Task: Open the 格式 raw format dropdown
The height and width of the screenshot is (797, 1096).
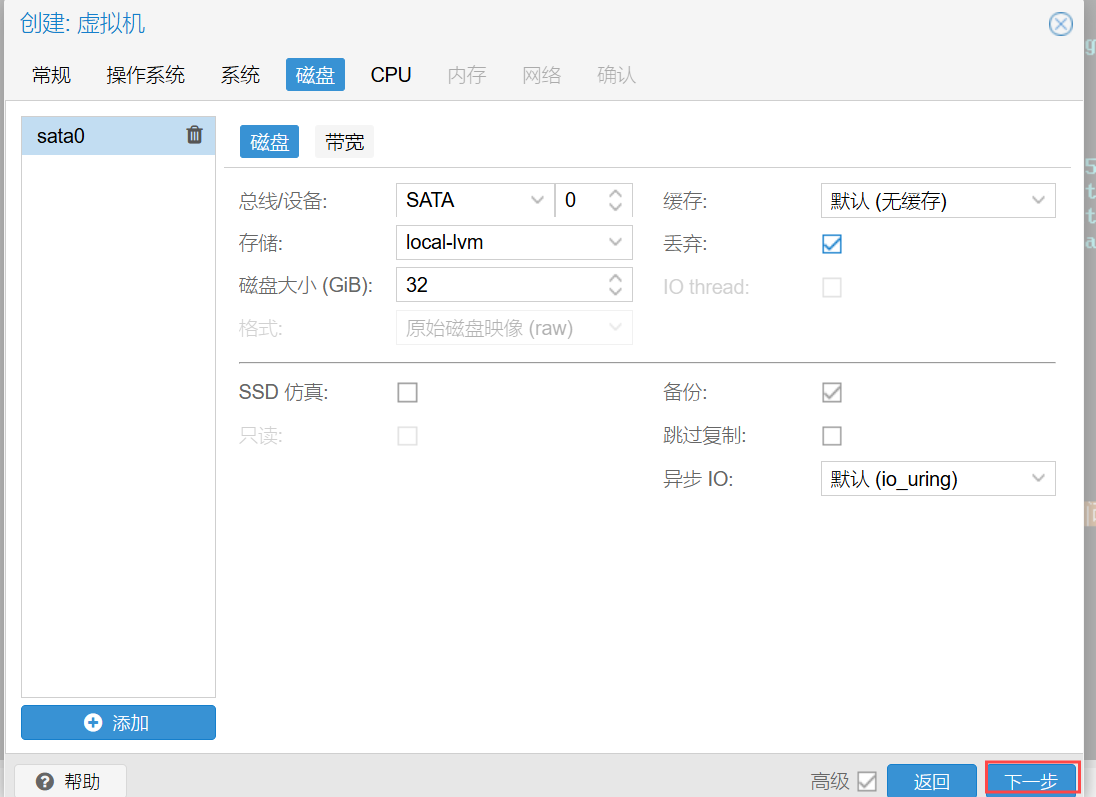Action: pos(615,327)
